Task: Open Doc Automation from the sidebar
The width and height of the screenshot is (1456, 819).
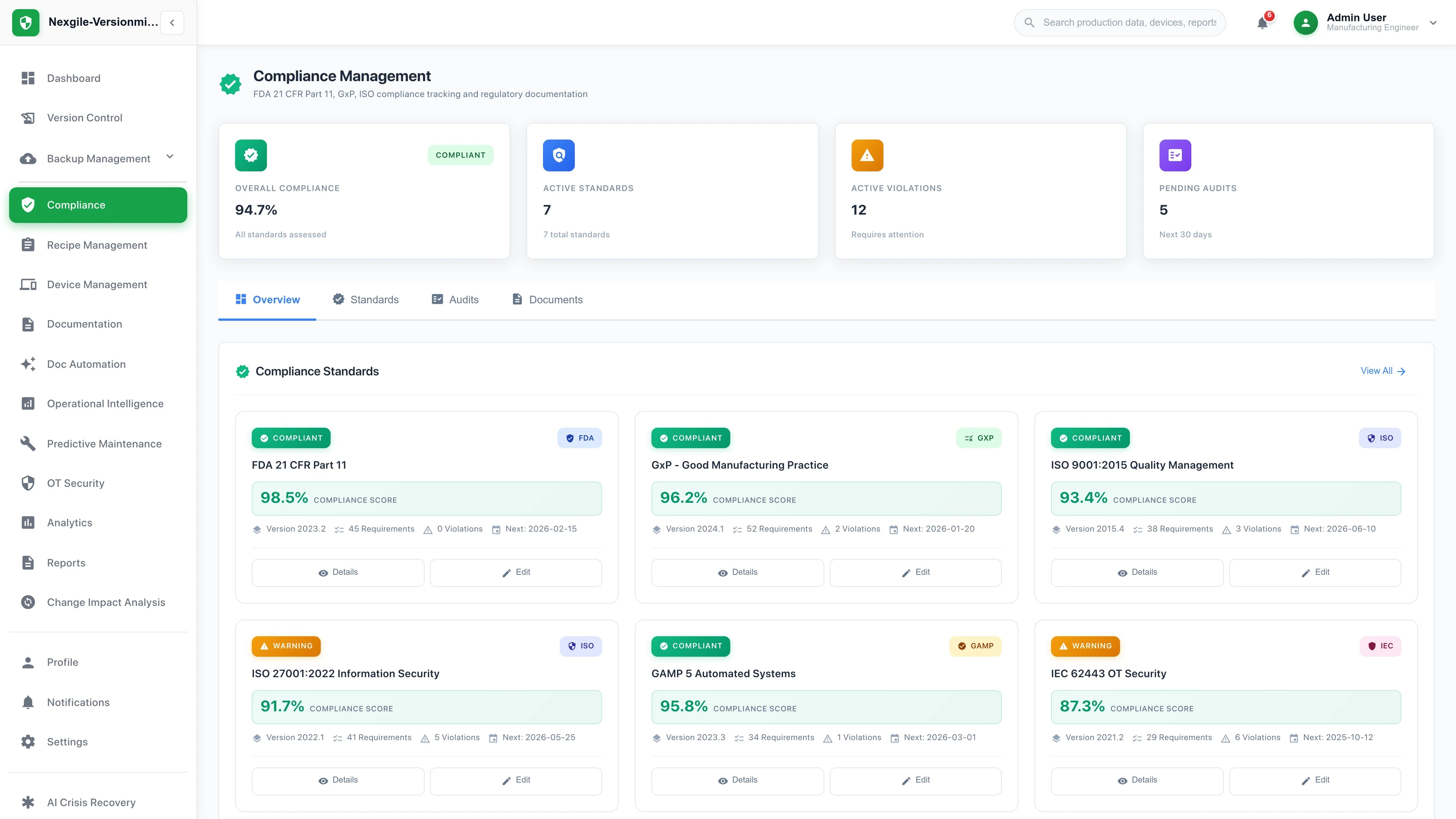Action: 86,364
